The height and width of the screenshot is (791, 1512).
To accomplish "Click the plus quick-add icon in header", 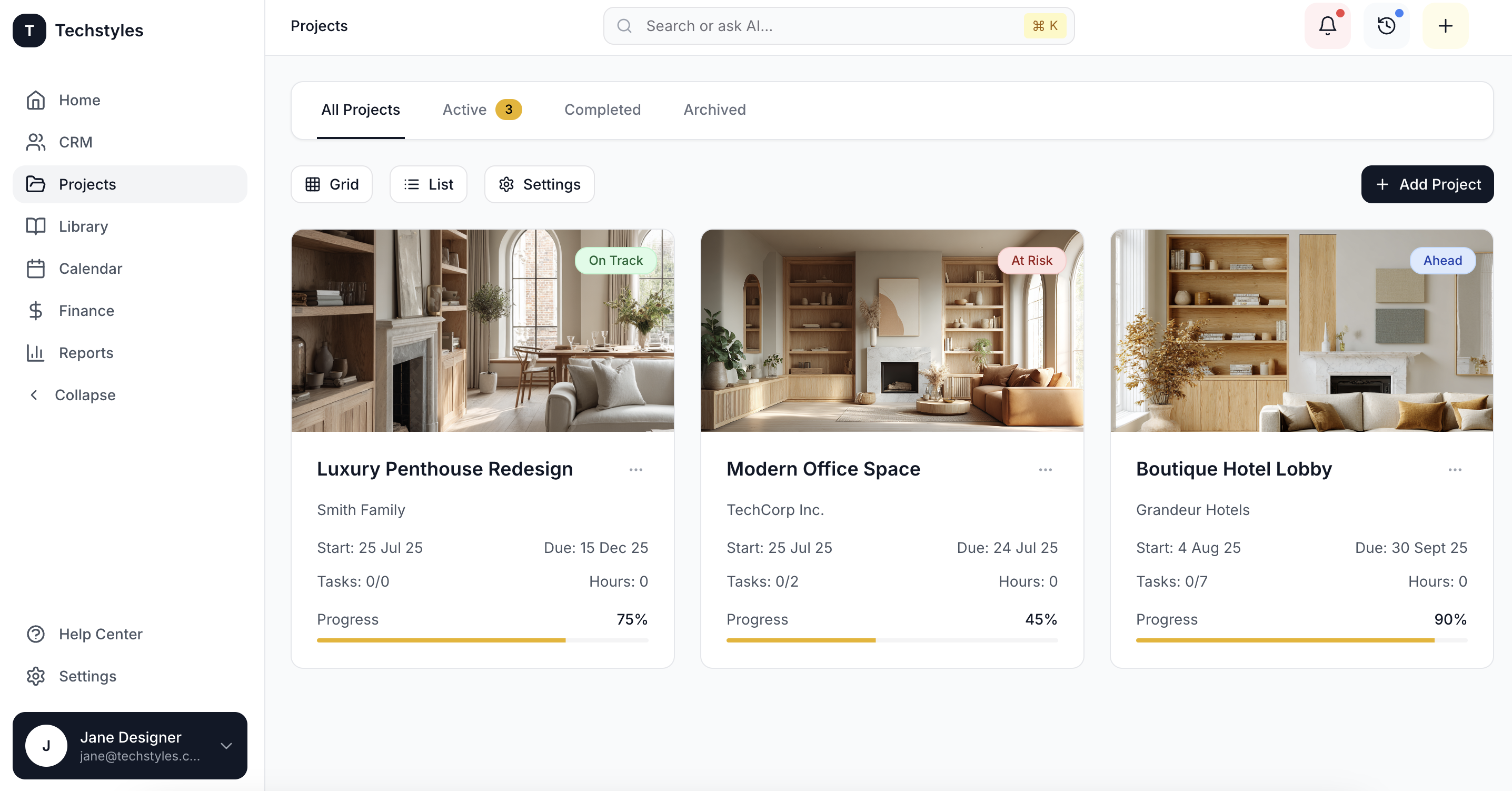I will (x=1445, y=26).
